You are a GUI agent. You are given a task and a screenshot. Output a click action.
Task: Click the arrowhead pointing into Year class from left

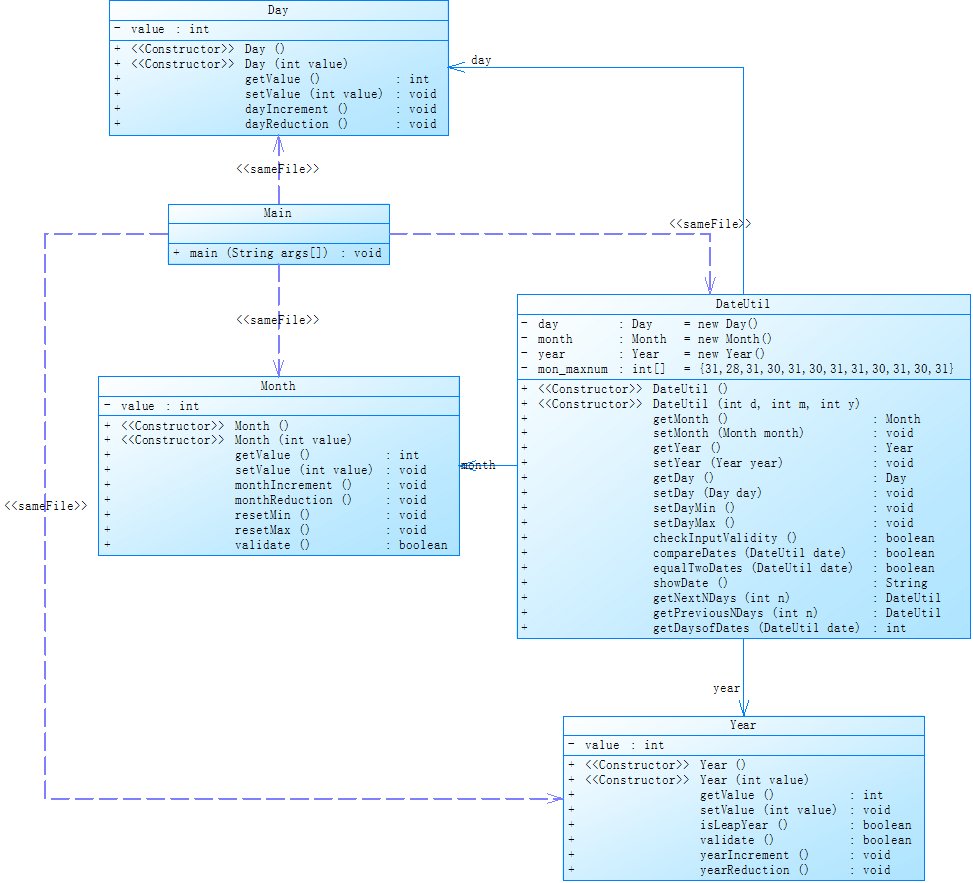click(x=555, y=799)
